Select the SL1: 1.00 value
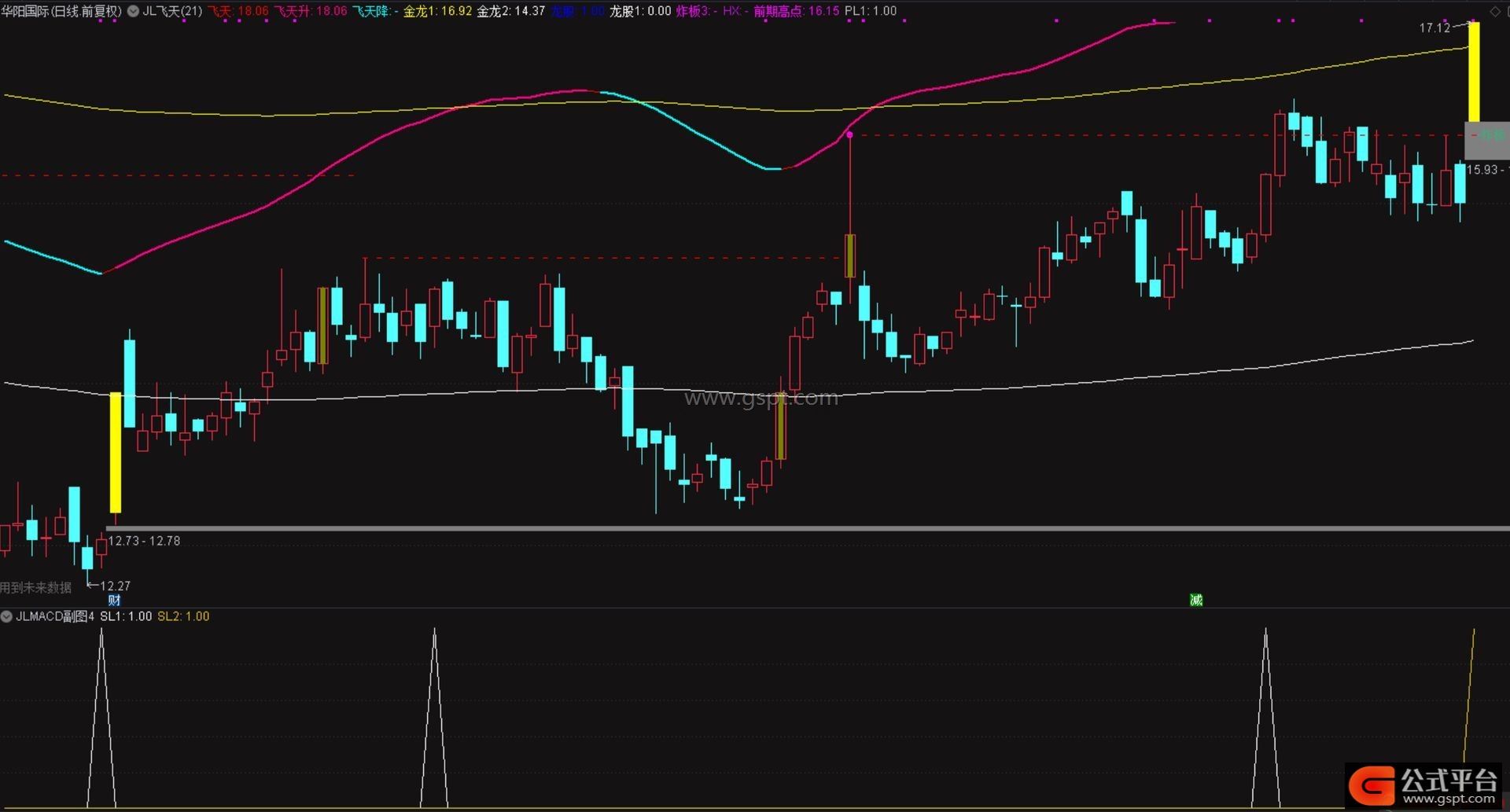Viewport: 1510px width, 812px height. click(x=126, y=616)
